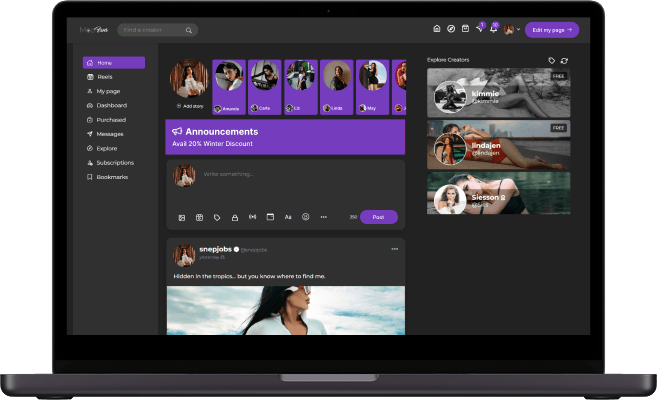Click the purple Post button
The image size is (657, 401).
coord(378,217)
